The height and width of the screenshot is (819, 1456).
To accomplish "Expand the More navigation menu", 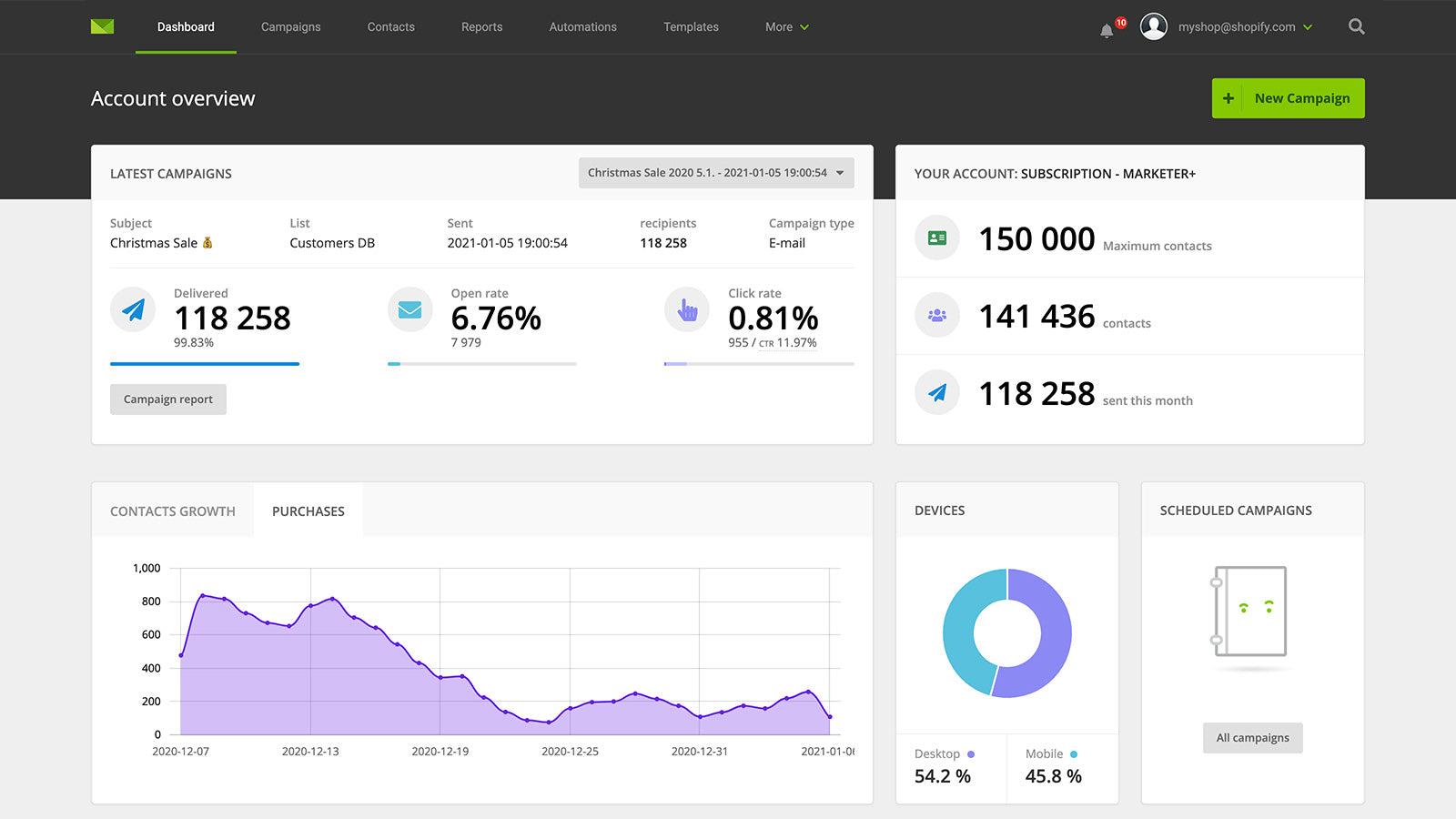I will click(784, 27).
